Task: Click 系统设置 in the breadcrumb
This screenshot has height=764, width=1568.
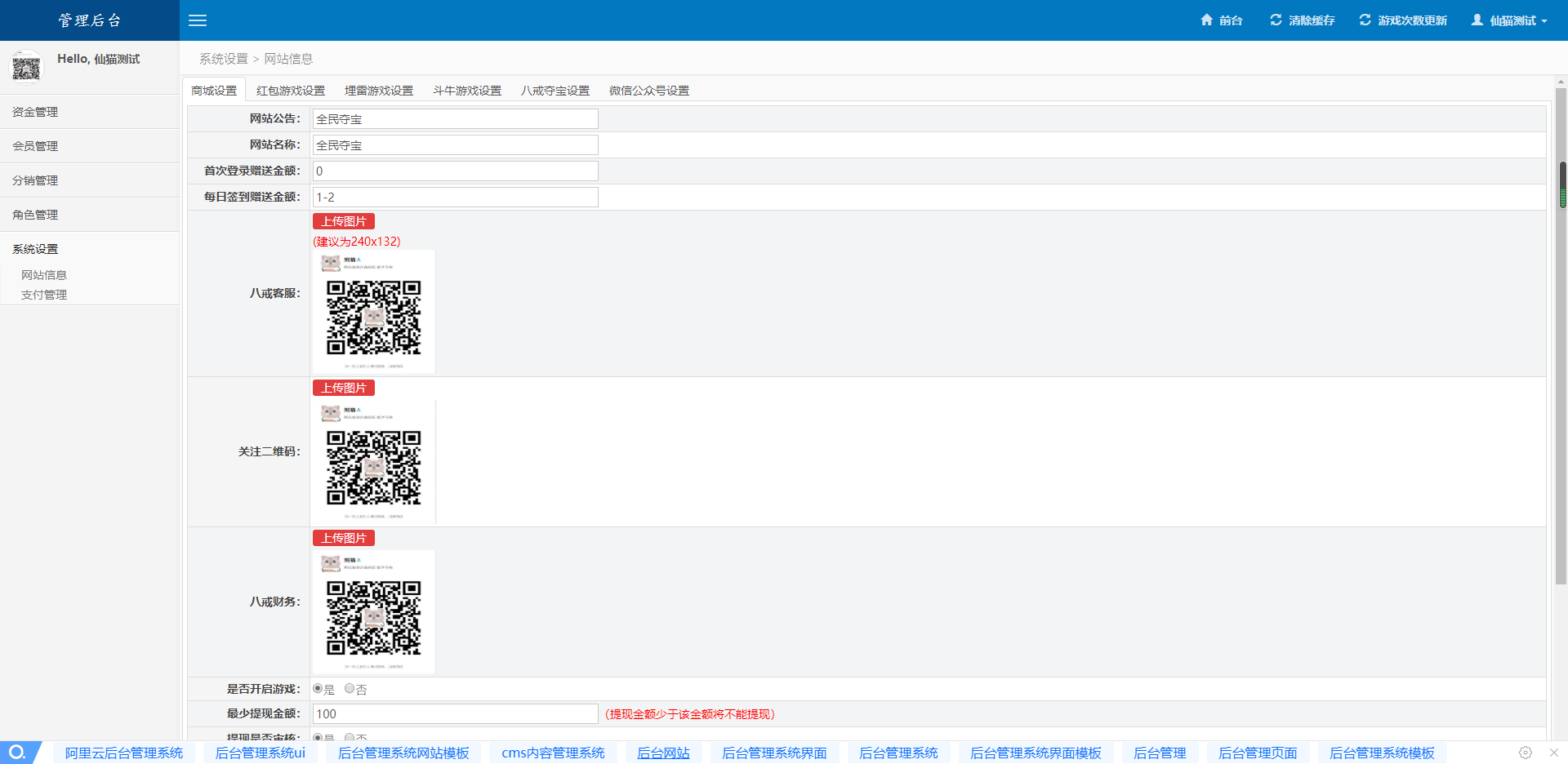Action: coord(224,59)
